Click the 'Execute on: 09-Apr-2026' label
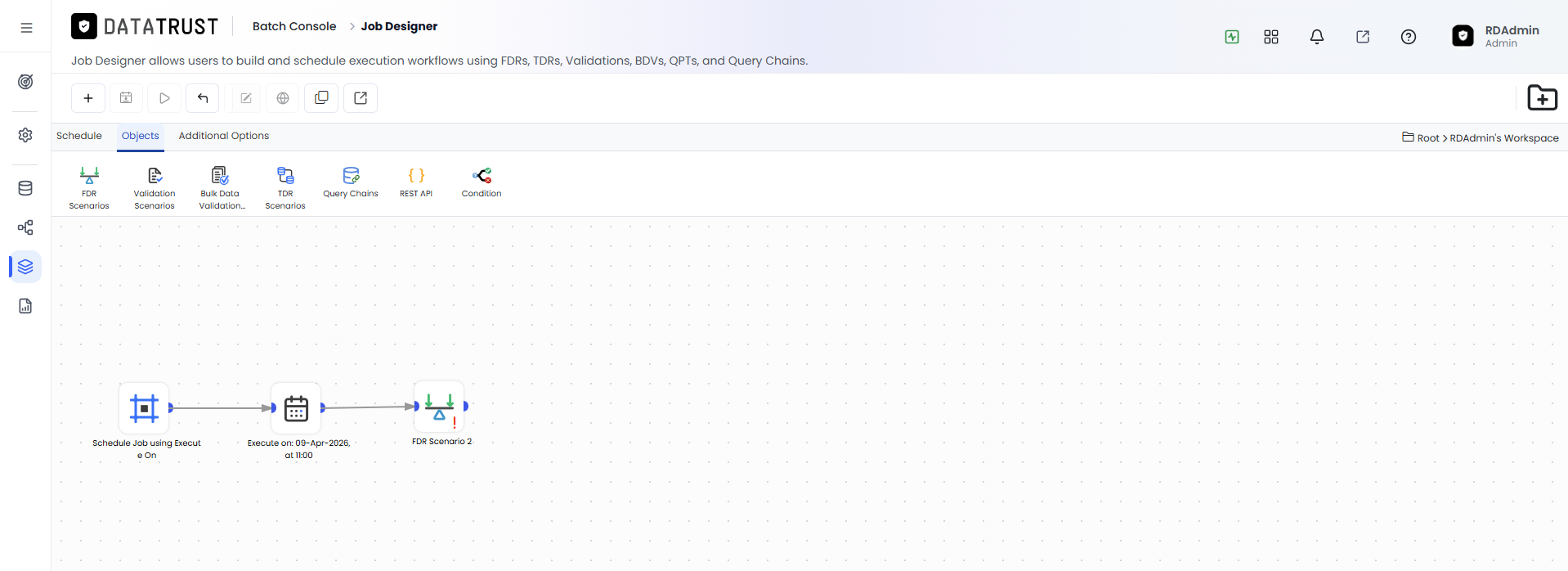The width and height of the screenshot is (1568, 571). click(x=298, y=449)
